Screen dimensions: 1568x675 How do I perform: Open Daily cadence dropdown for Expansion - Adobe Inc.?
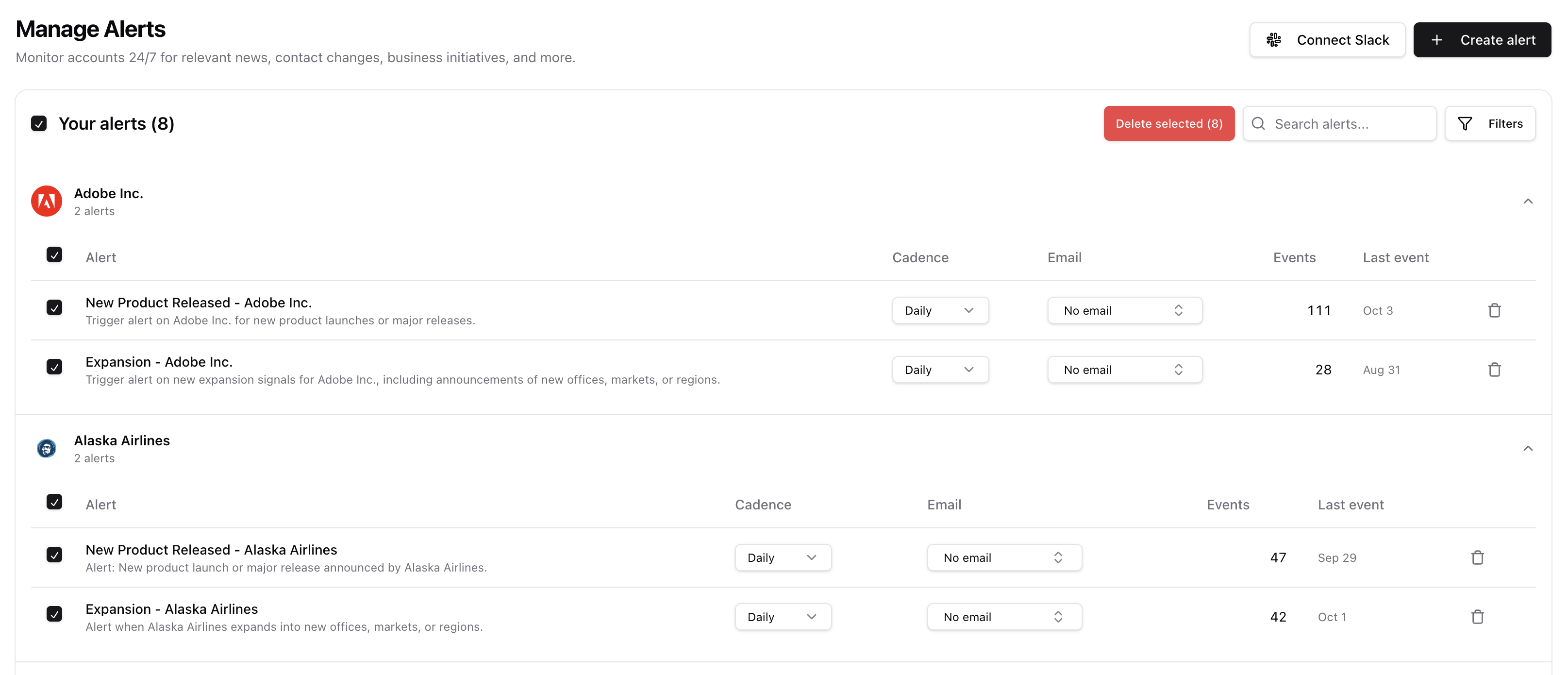pos(940,370)
